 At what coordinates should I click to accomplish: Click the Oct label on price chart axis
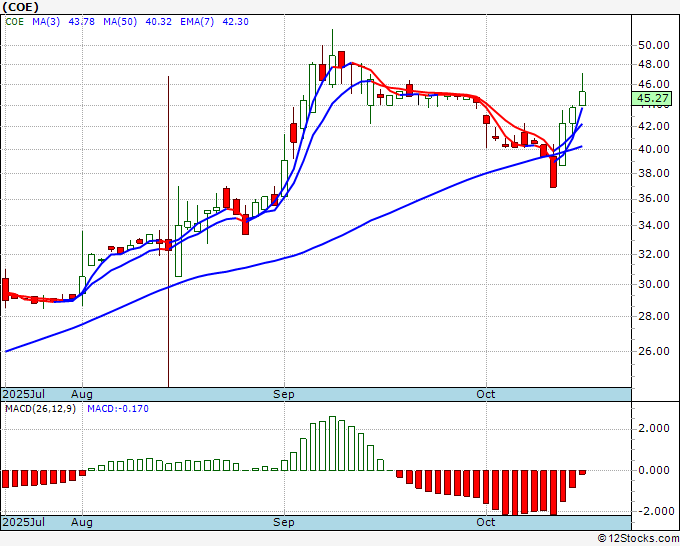486,394
